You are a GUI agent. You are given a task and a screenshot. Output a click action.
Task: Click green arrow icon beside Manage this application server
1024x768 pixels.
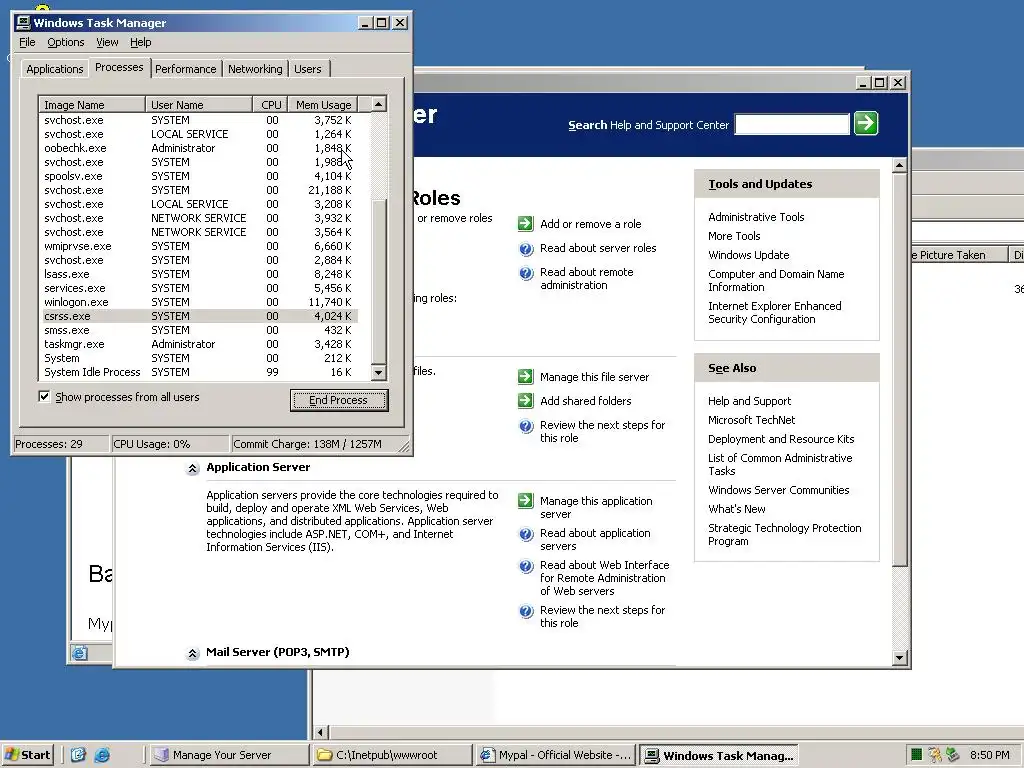point(526,501)
